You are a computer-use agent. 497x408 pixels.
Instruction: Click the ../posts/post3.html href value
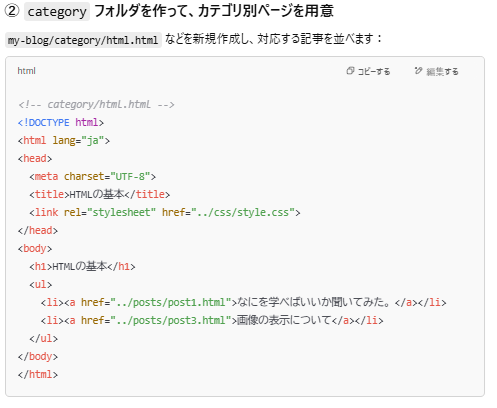(171, 320)
